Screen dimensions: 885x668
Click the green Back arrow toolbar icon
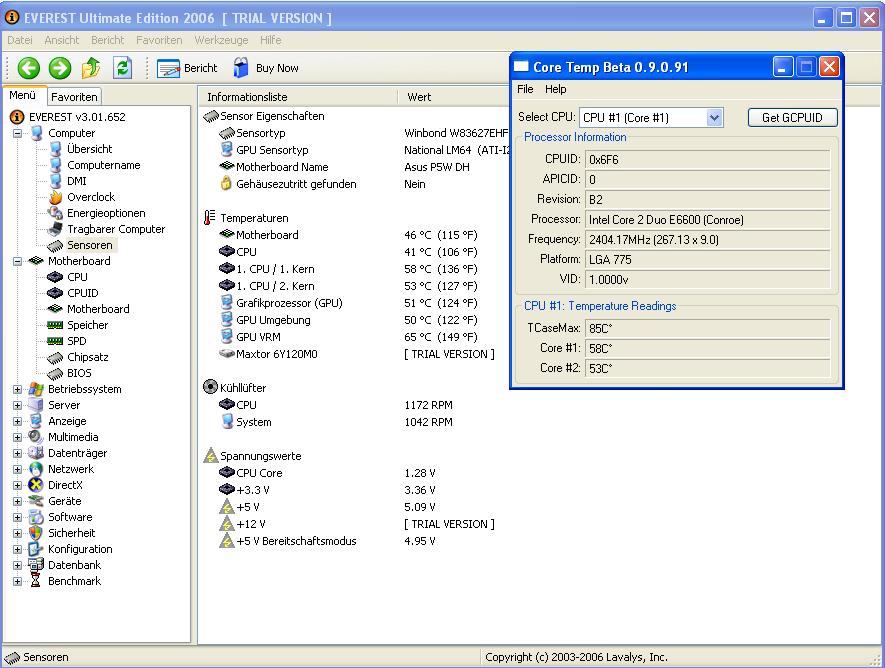click(x=28, y=68)
